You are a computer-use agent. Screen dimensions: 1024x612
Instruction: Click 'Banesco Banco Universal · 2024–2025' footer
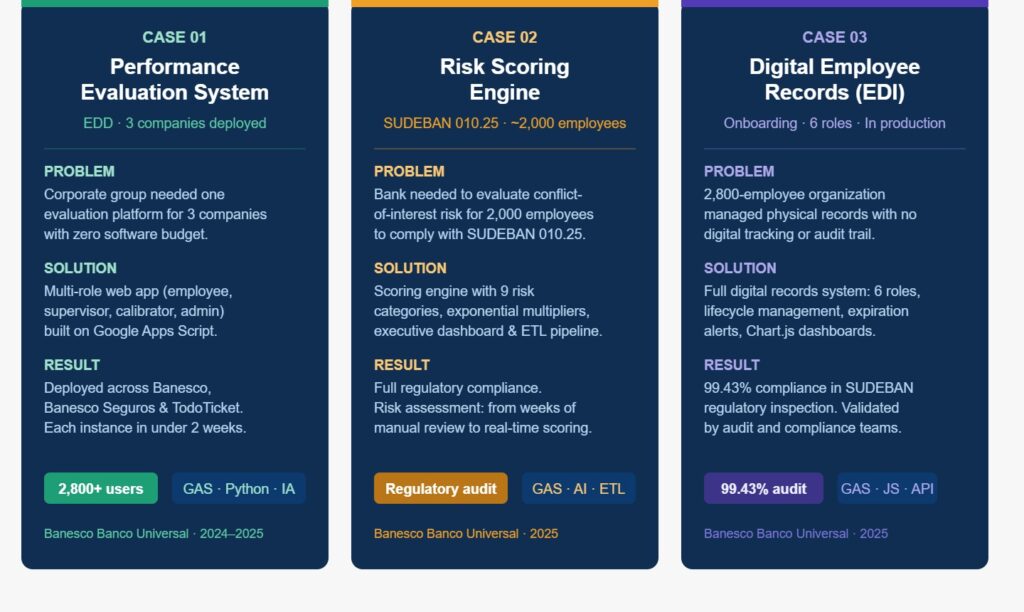click(153, 534)
